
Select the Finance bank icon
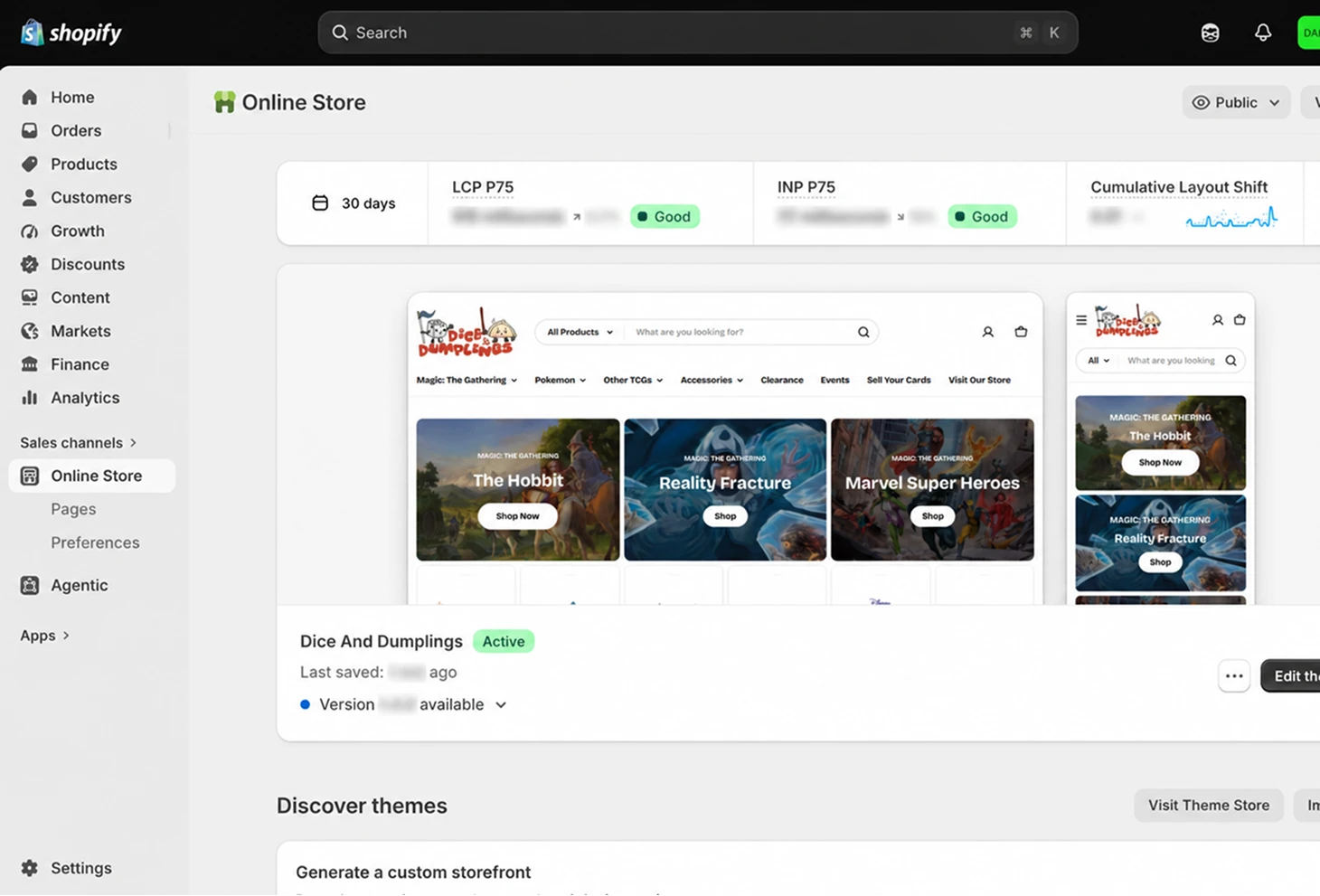pyautogui.click(x=30, y=364)
